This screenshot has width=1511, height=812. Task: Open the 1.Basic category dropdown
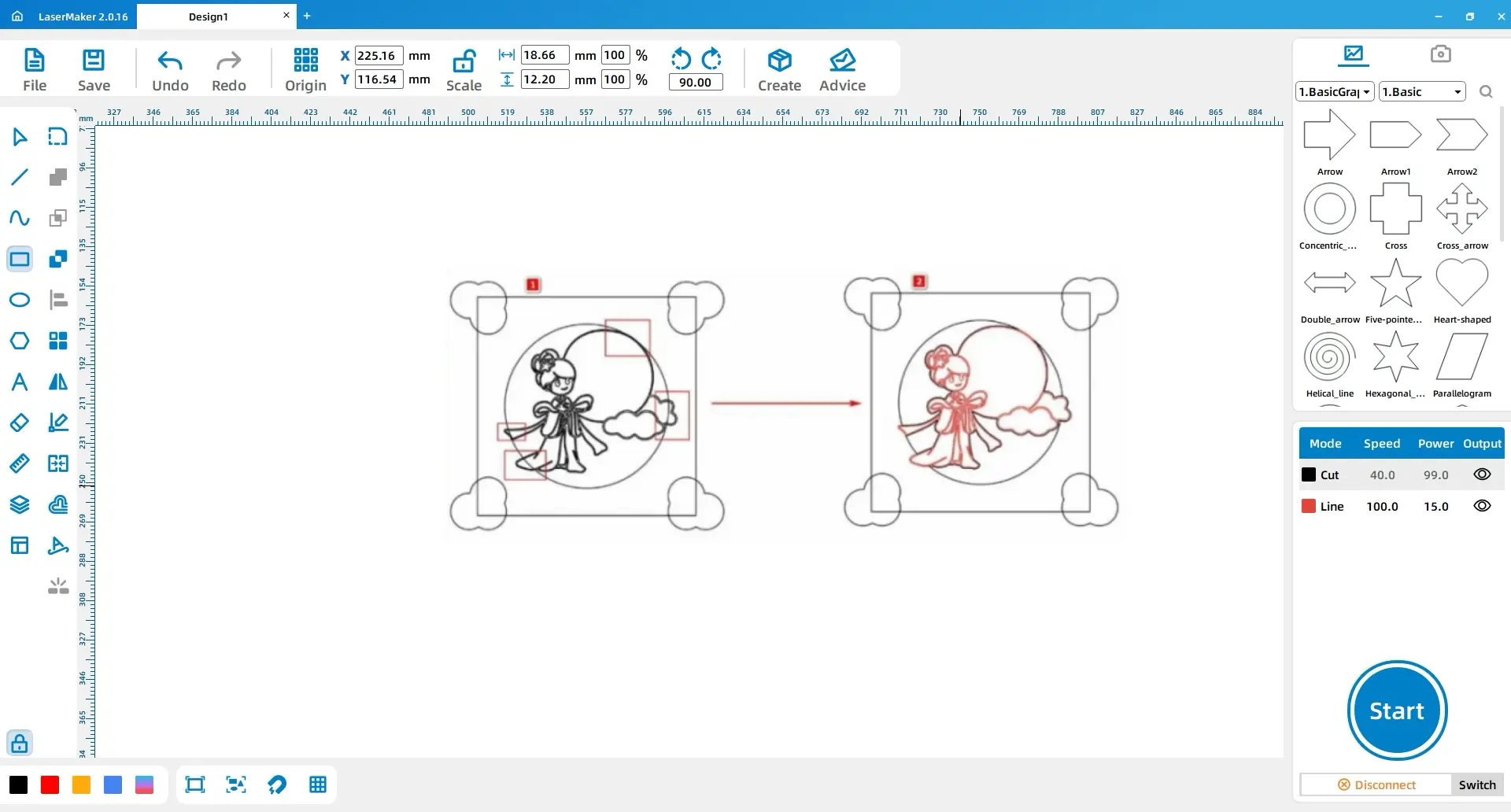[x=1422, y=91]
